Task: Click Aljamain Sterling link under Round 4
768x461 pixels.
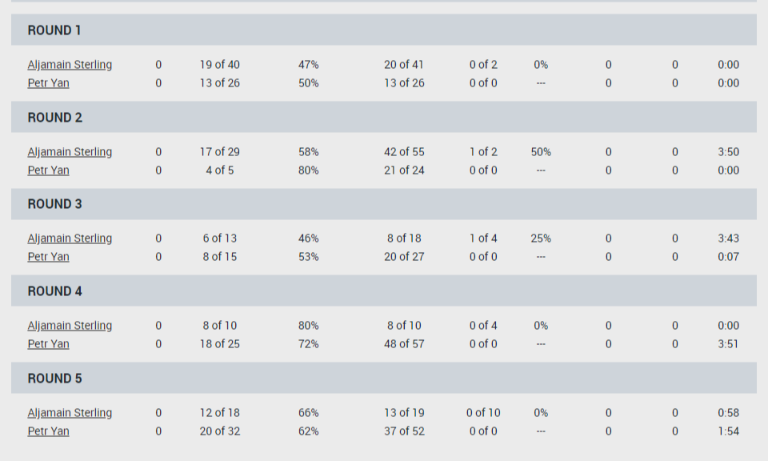Action: click(x=69, y=326)
